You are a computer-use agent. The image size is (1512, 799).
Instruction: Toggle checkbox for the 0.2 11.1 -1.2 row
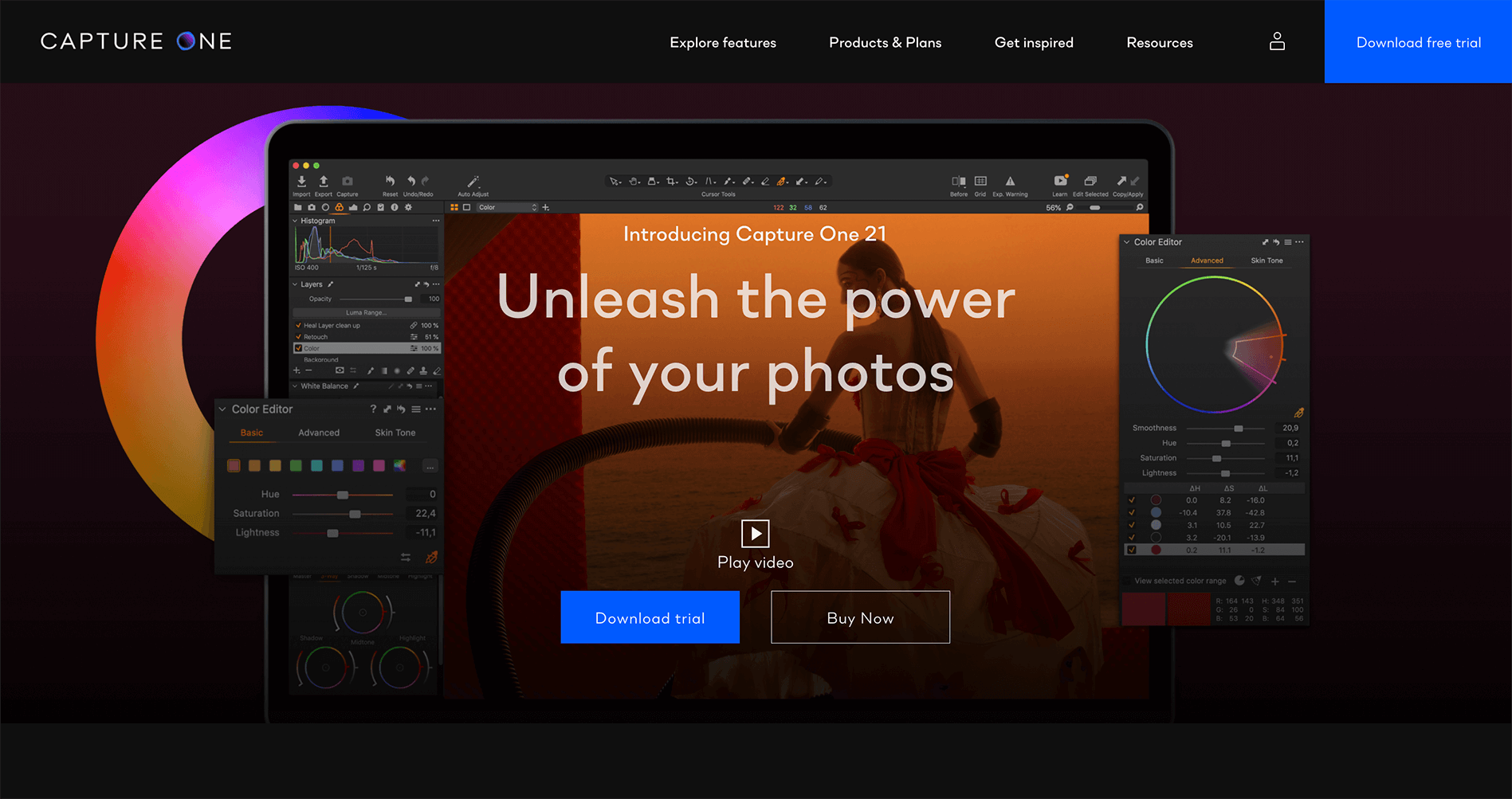click(x=1132, y=550)
